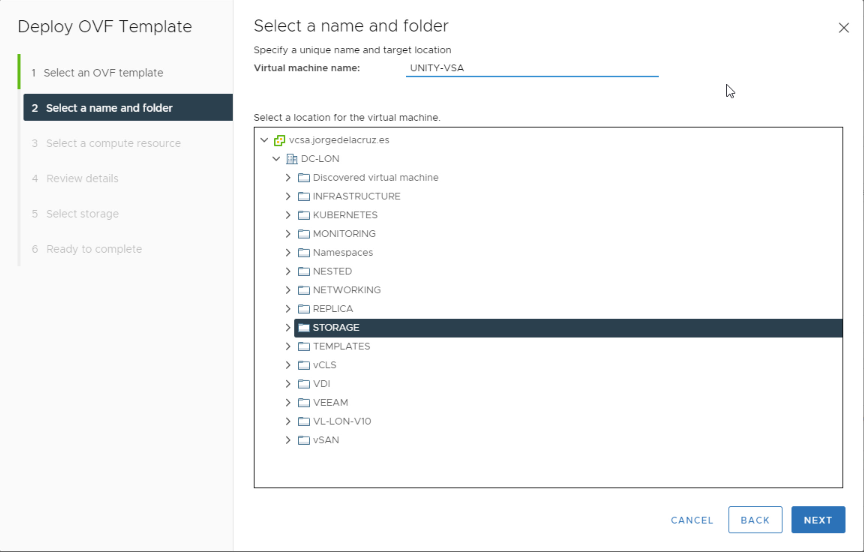Click the vCenter server icon for vcsa.jorgedelacruz.es
Screen dimensions: 864x552
point(279,140)
